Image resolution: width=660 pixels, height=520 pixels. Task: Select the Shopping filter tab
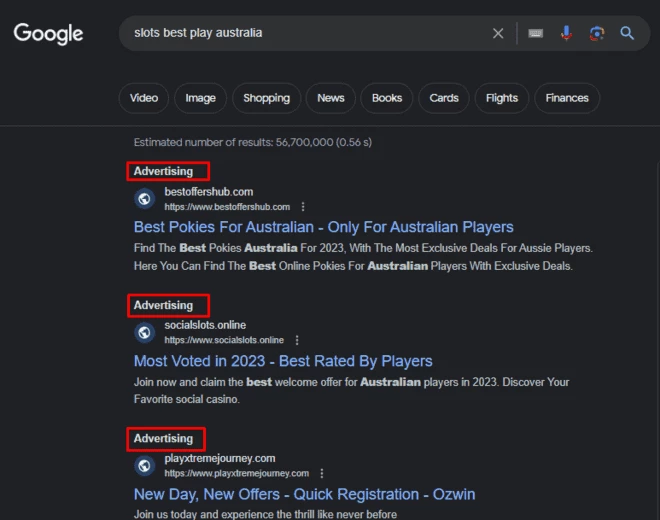tap(266, 98)
